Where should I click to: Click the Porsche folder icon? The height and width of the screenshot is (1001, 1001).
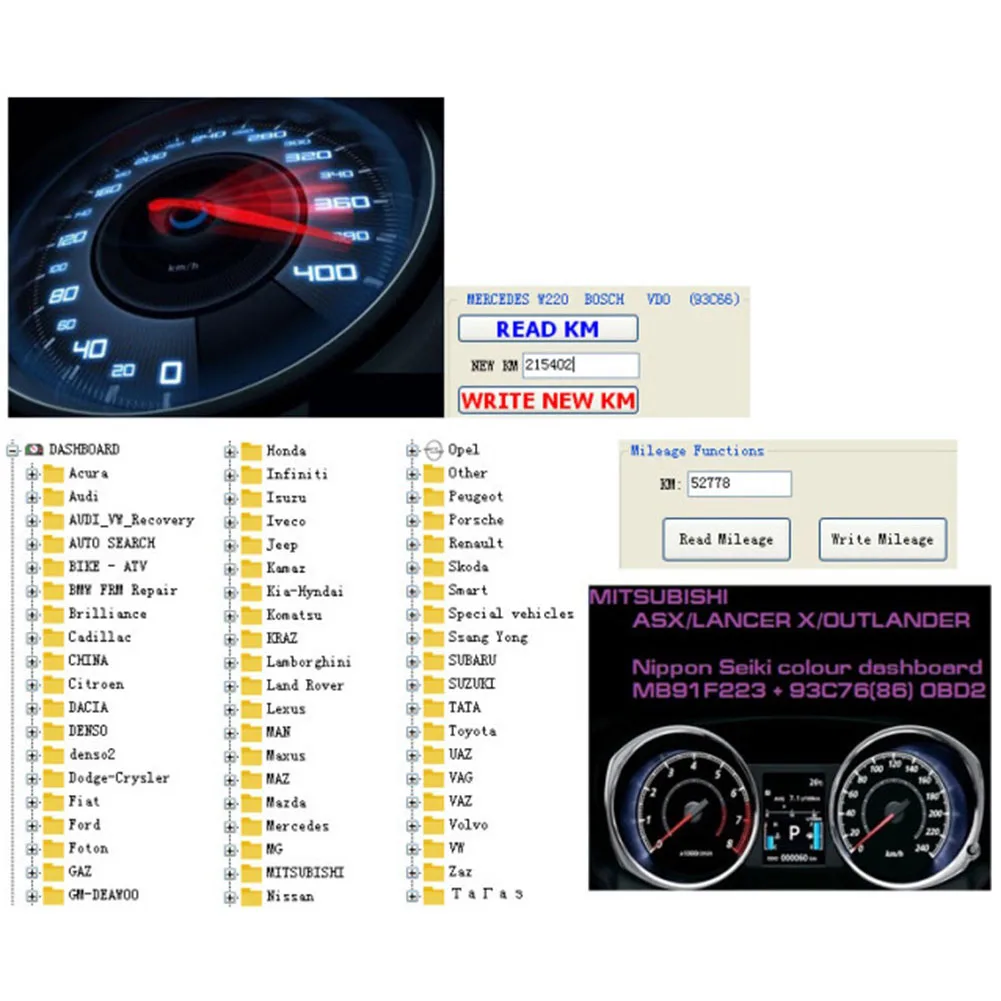(434, 521)
